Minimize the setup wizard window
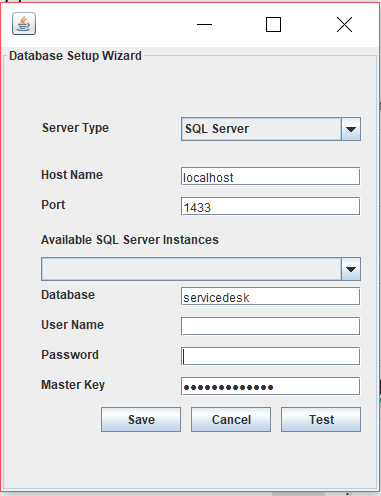 (x=204, y=24)
